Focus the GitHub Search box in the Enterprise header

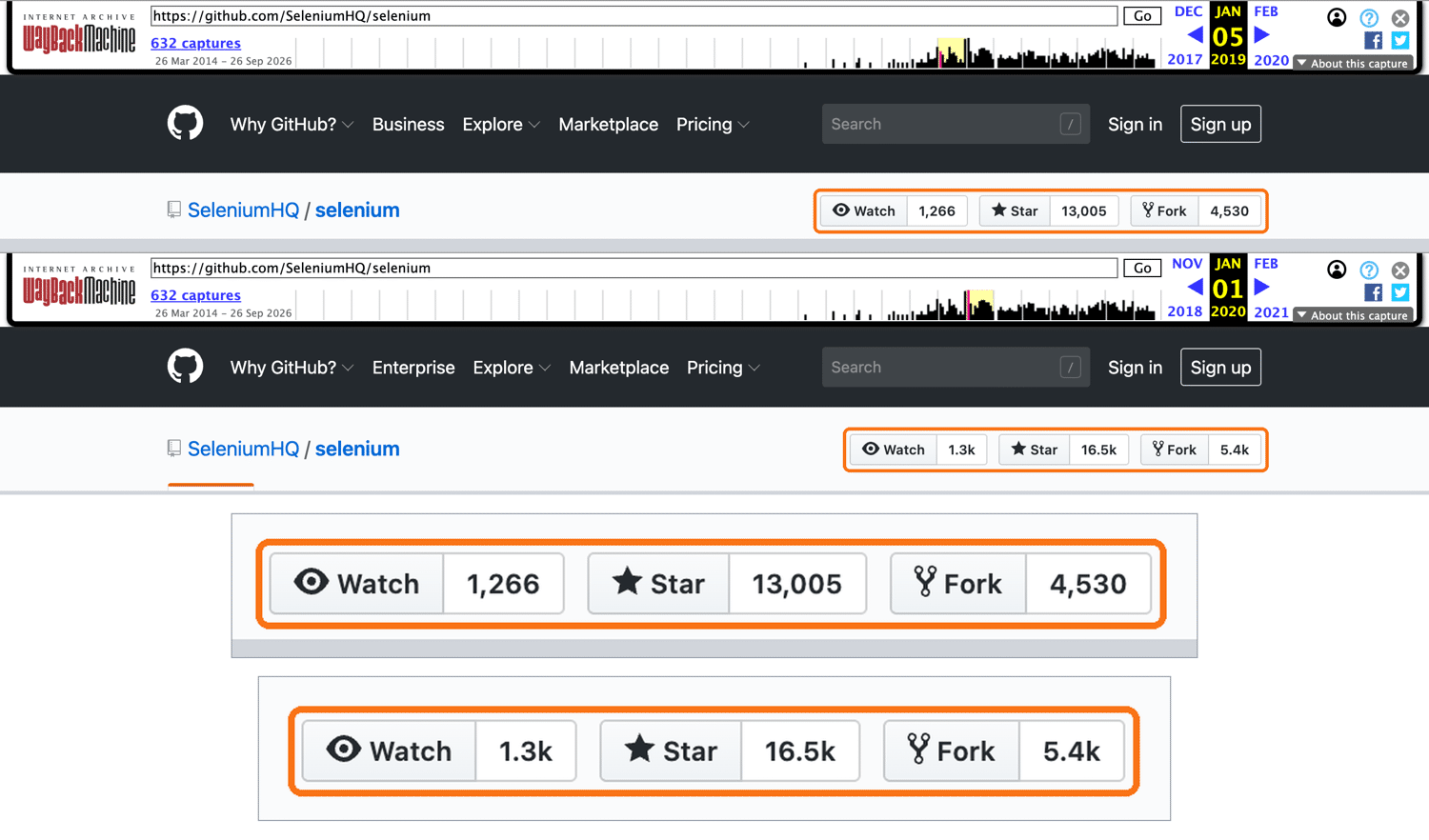point(956,367)
